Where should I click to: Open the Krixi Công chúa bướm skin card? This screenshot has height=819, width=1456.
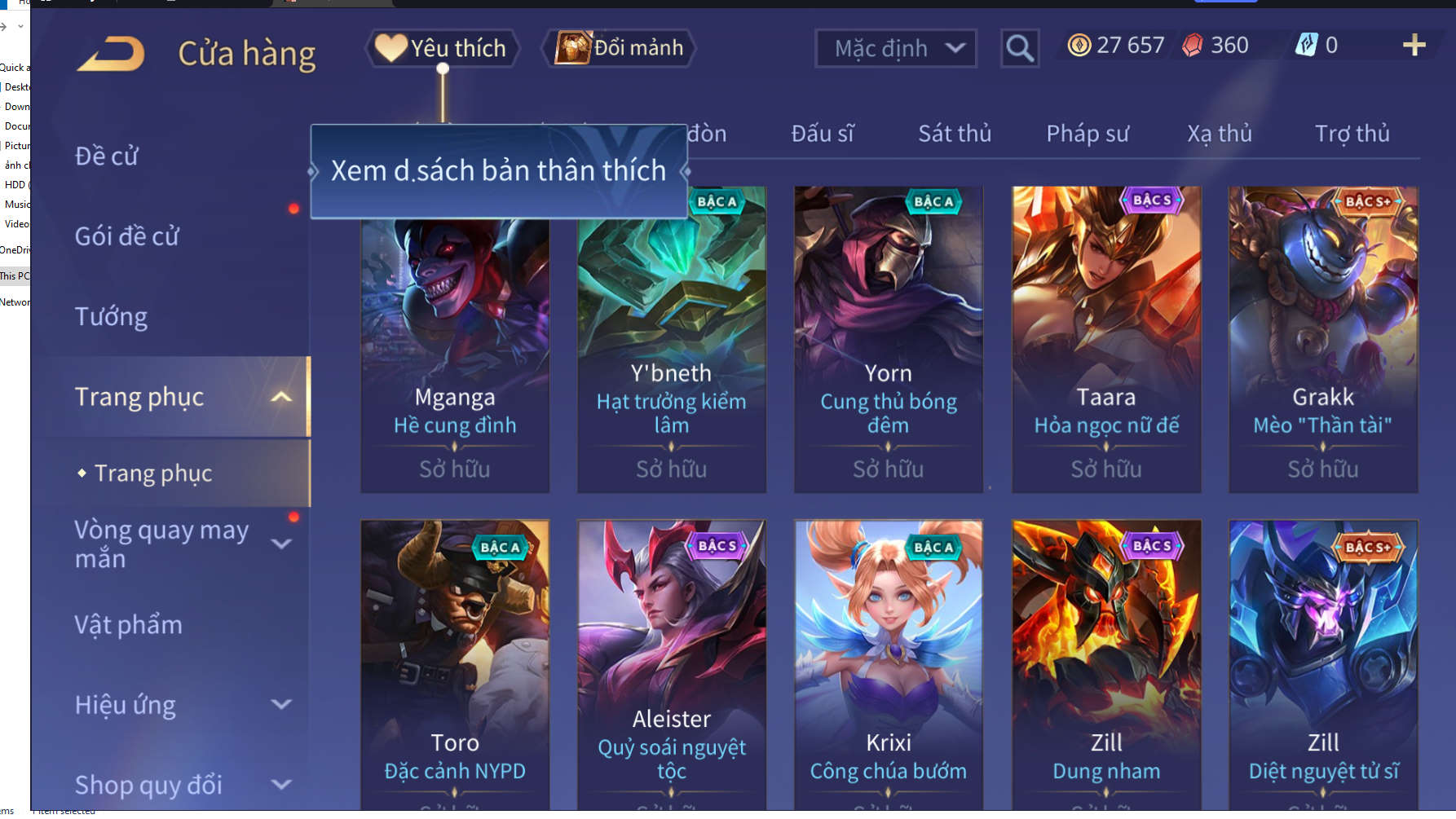[x=889, y=665]
